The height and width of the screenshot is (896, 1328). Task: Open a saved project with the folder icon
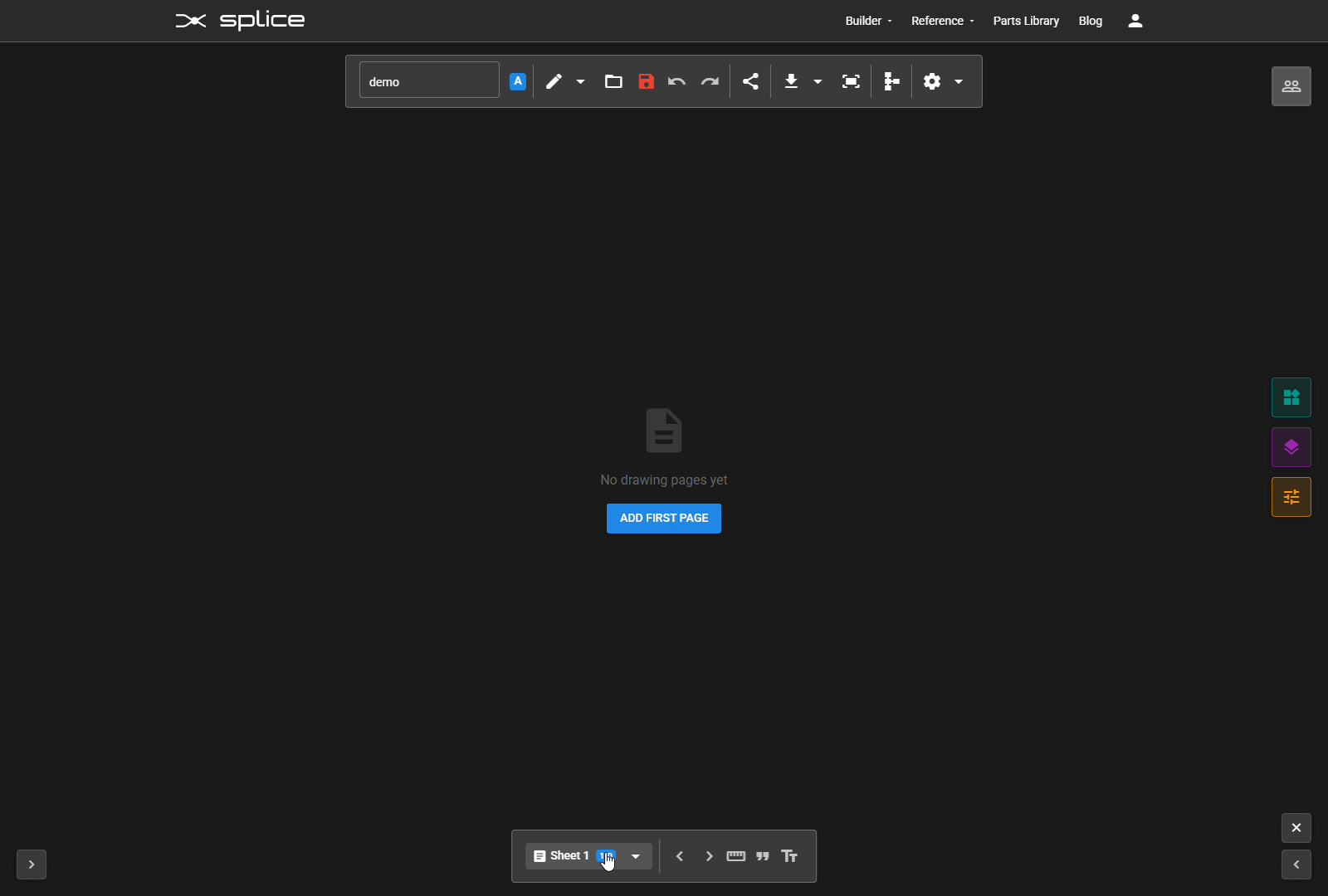pos(614,81)
